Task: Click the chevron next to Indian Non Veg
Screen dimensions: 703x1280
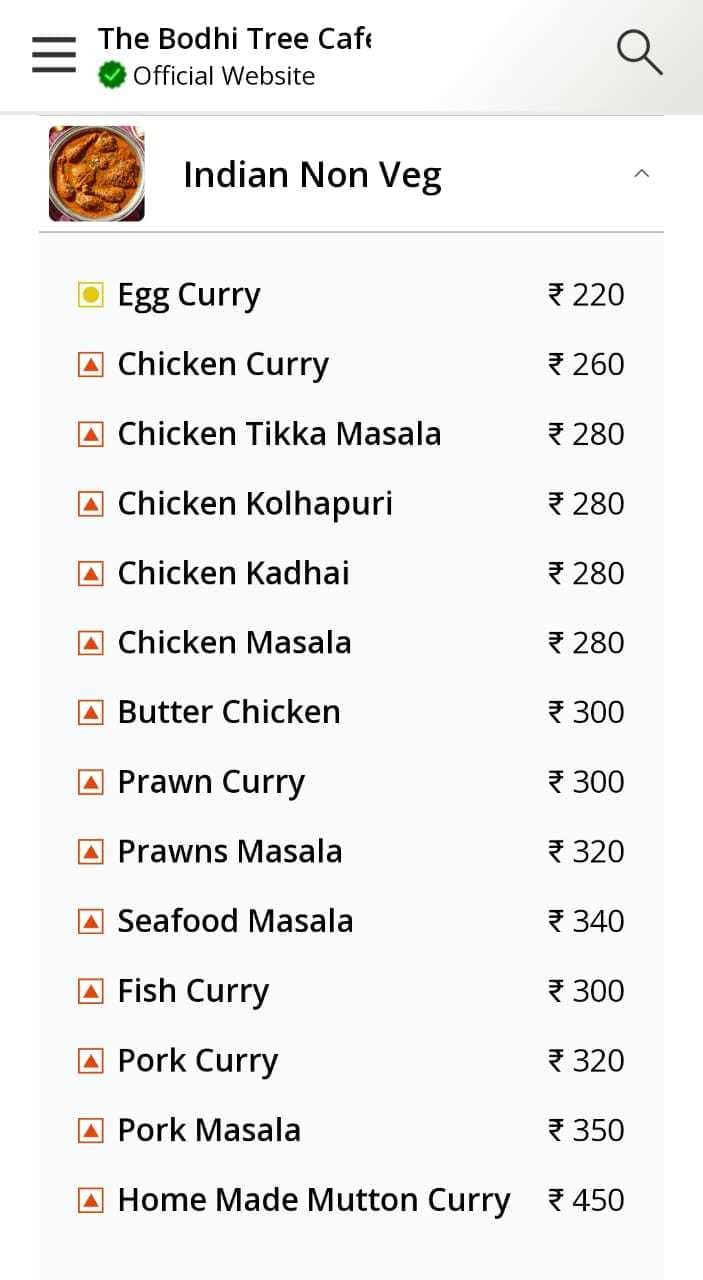Action: tap(641, 173)
